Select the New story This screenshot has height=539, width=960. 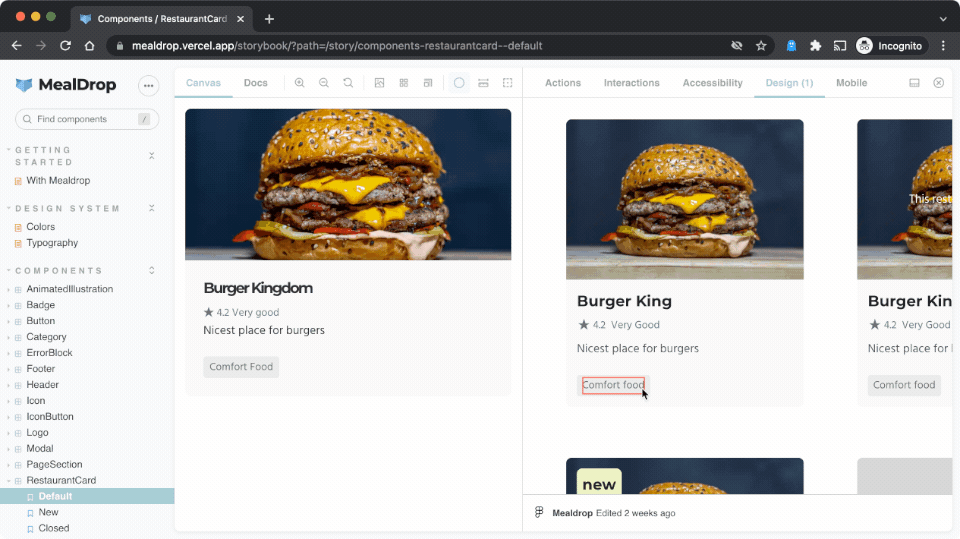48,512
